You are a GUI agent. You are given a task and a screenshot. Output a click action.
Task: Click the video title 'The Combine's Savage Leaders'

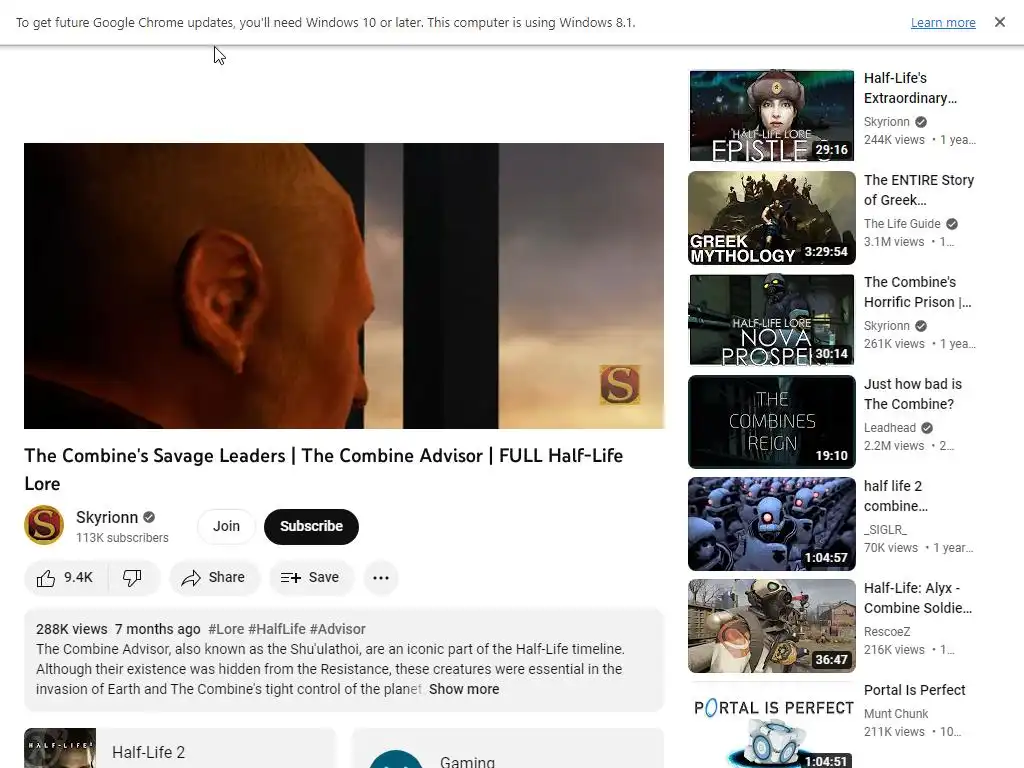(323, 469)
